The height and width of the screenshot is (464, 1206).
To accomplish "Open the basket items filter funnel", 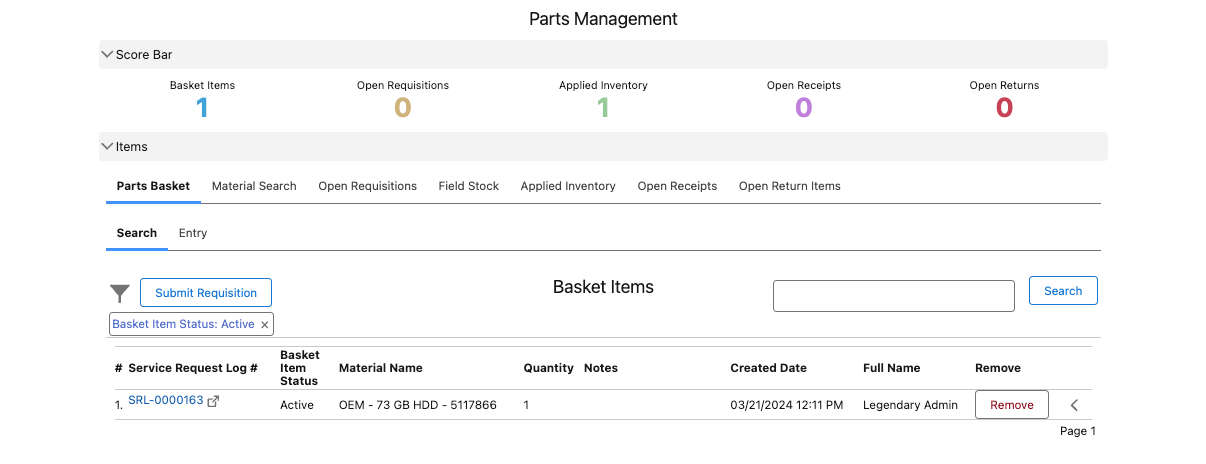I will 120,293.
